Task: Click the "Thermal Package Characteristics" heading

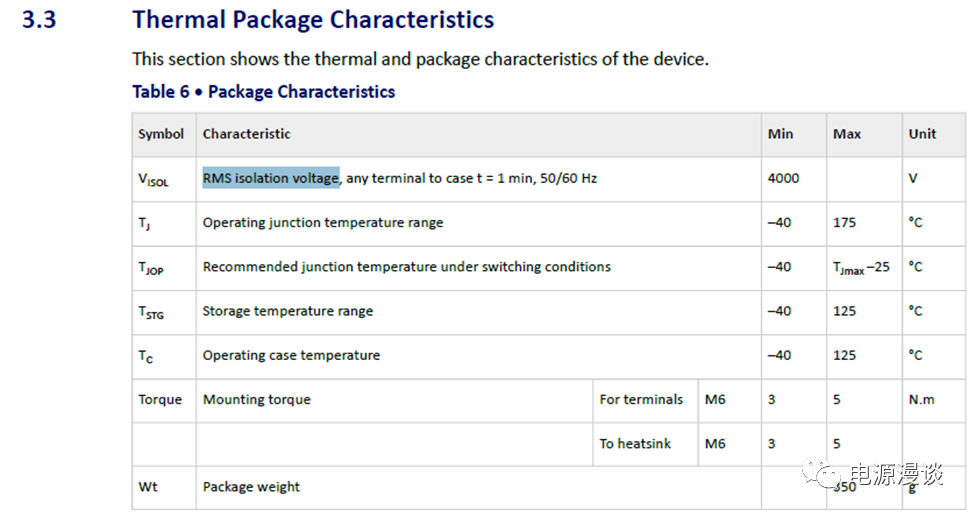Action: click(313, 19)
